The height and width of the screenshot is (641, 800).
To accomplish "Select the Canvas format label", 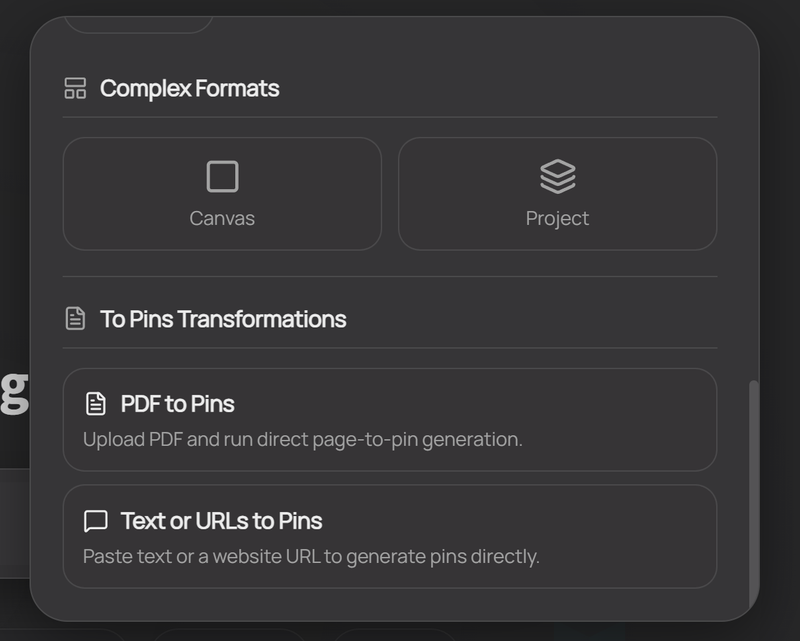I will point(222,218).
